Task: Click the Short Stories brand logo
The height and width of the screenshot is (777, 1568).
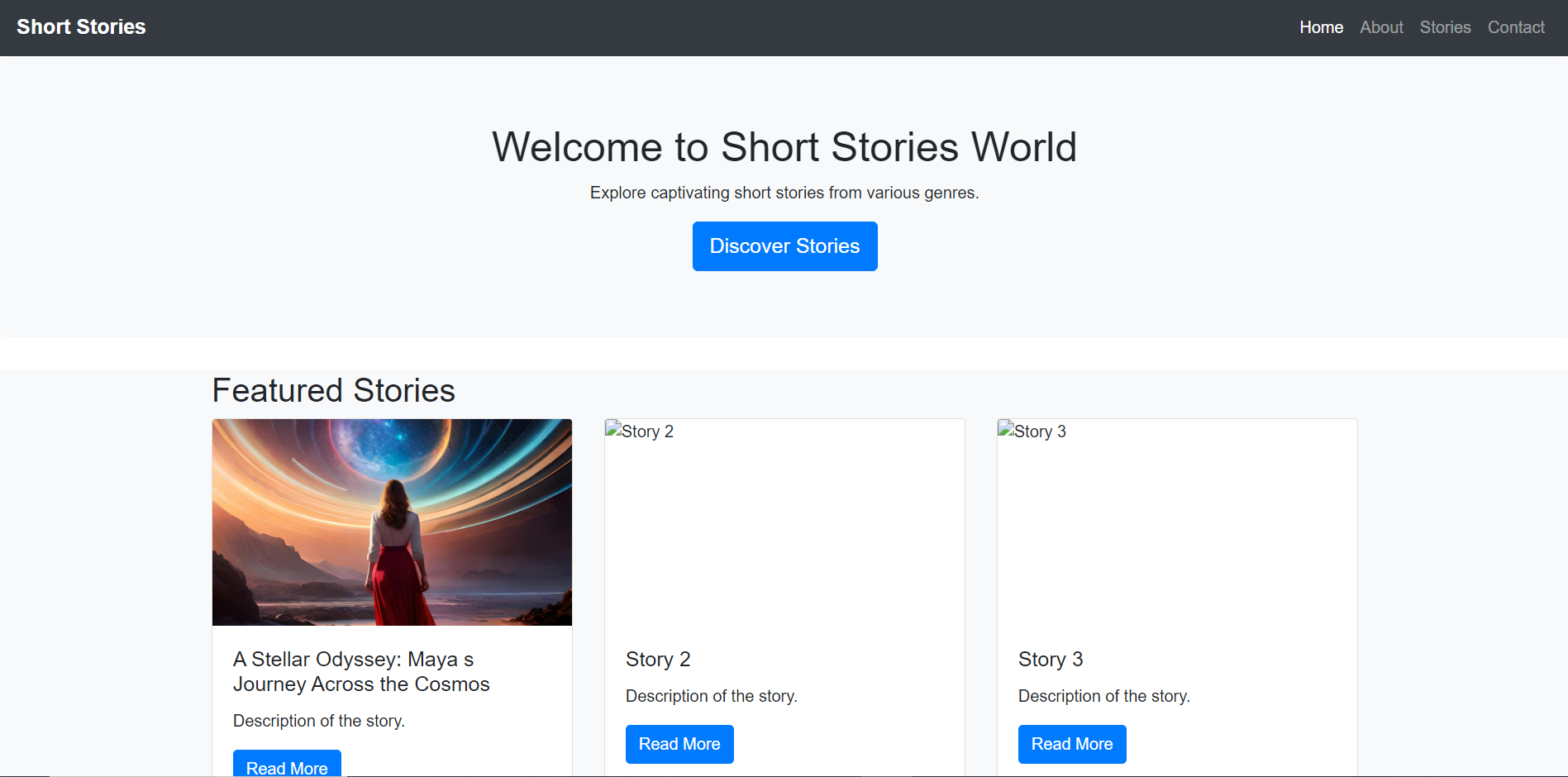Action: [80, 26]
